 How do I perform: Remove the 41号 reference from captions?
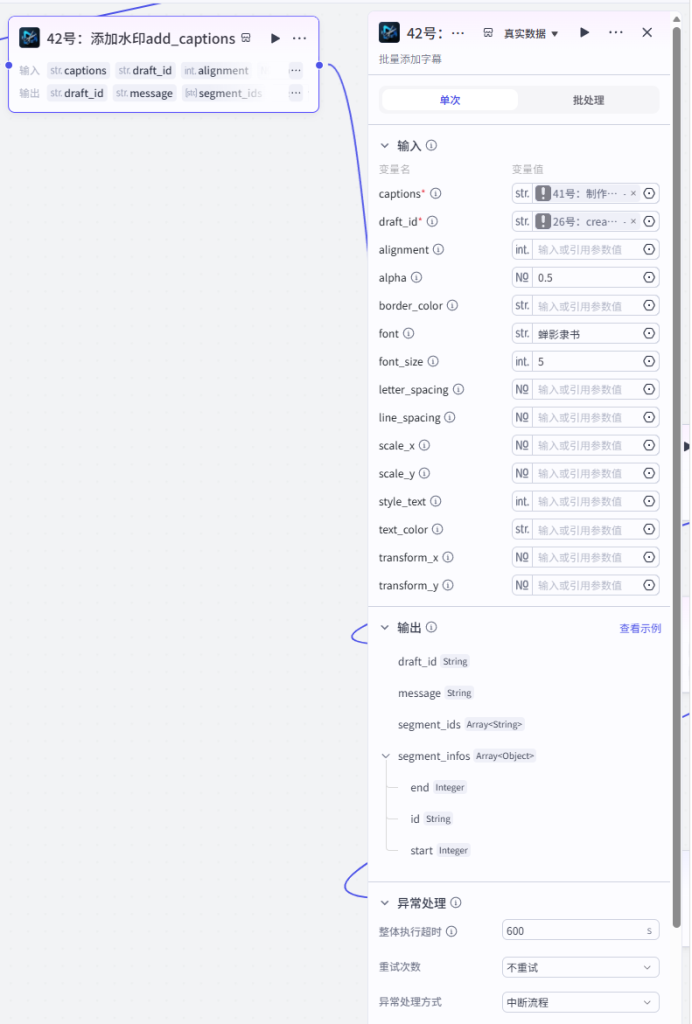(x=633, y=193)
